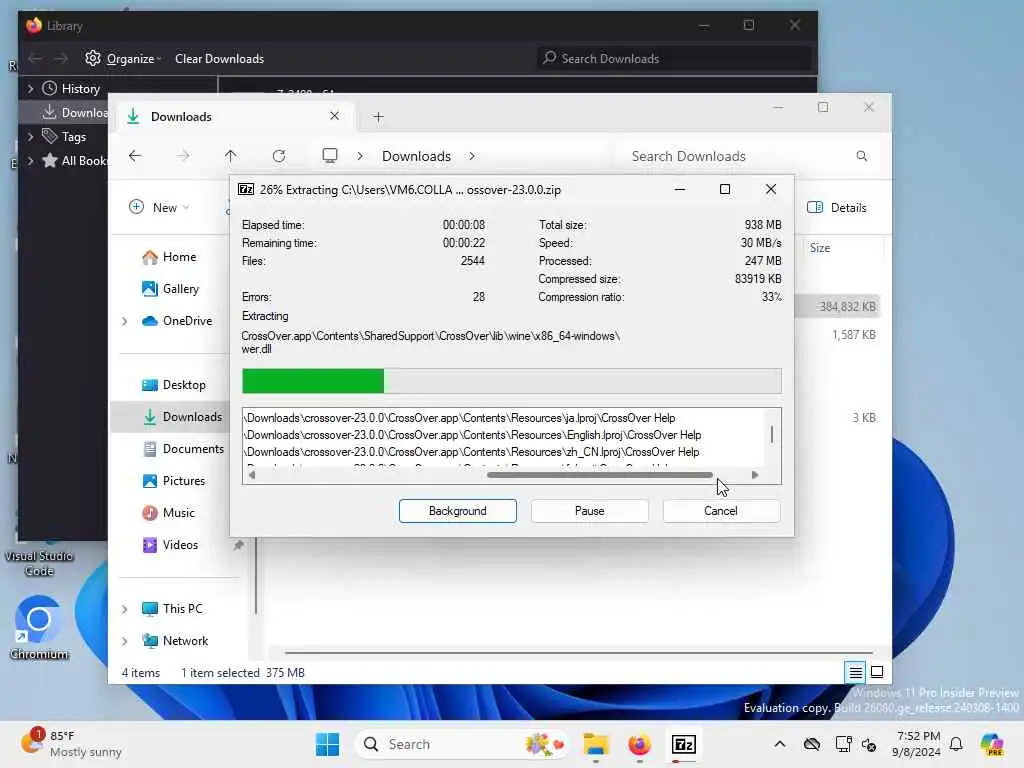Click the PC monitor icon in address bar
Viewport: 1024px width, 768px height.
[x=330, y=155]
